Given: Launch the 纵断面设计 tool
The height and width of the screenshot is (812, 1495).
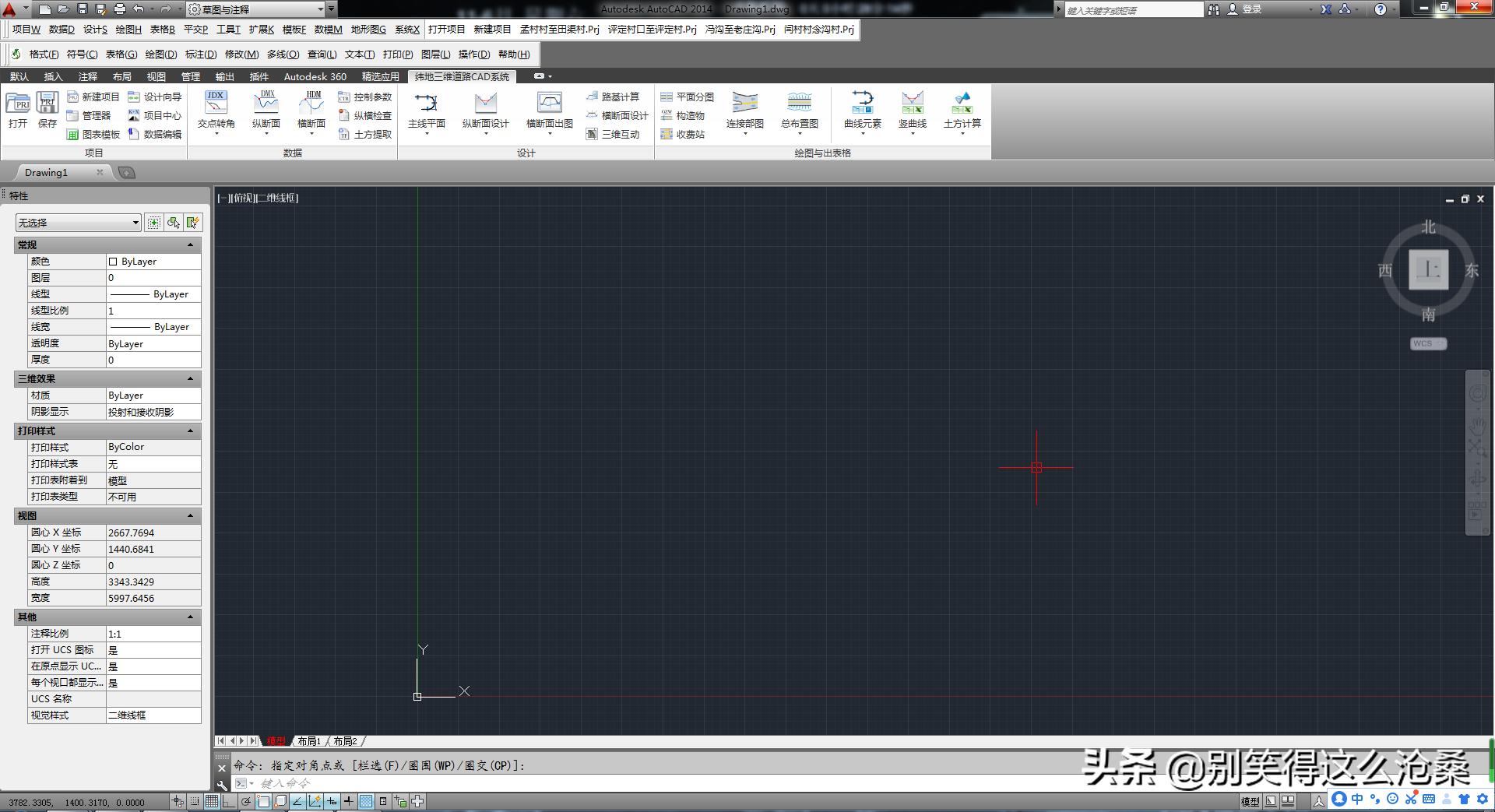Looking at the screenshot, I should [x=486, y=113].
